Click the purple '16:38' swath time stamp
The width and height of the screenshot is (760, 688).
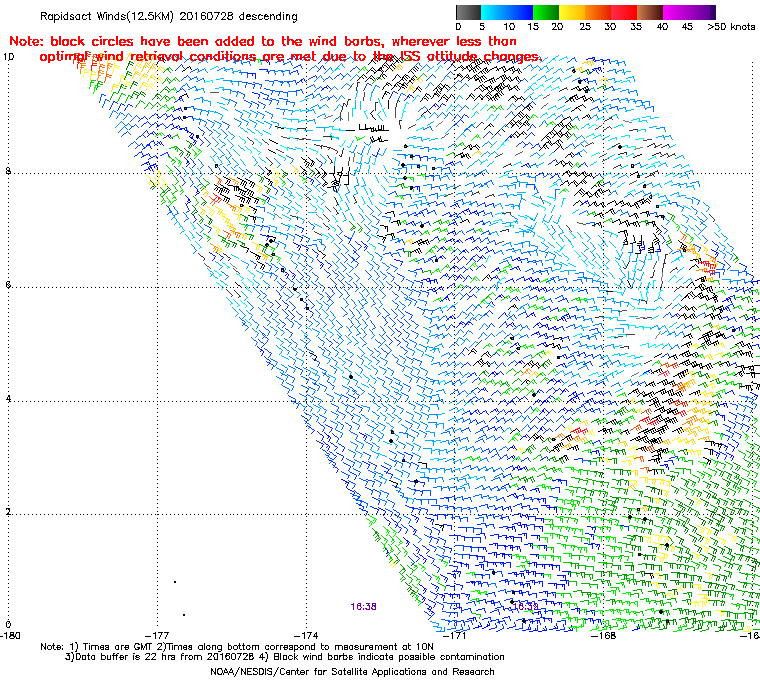(364, 607)
